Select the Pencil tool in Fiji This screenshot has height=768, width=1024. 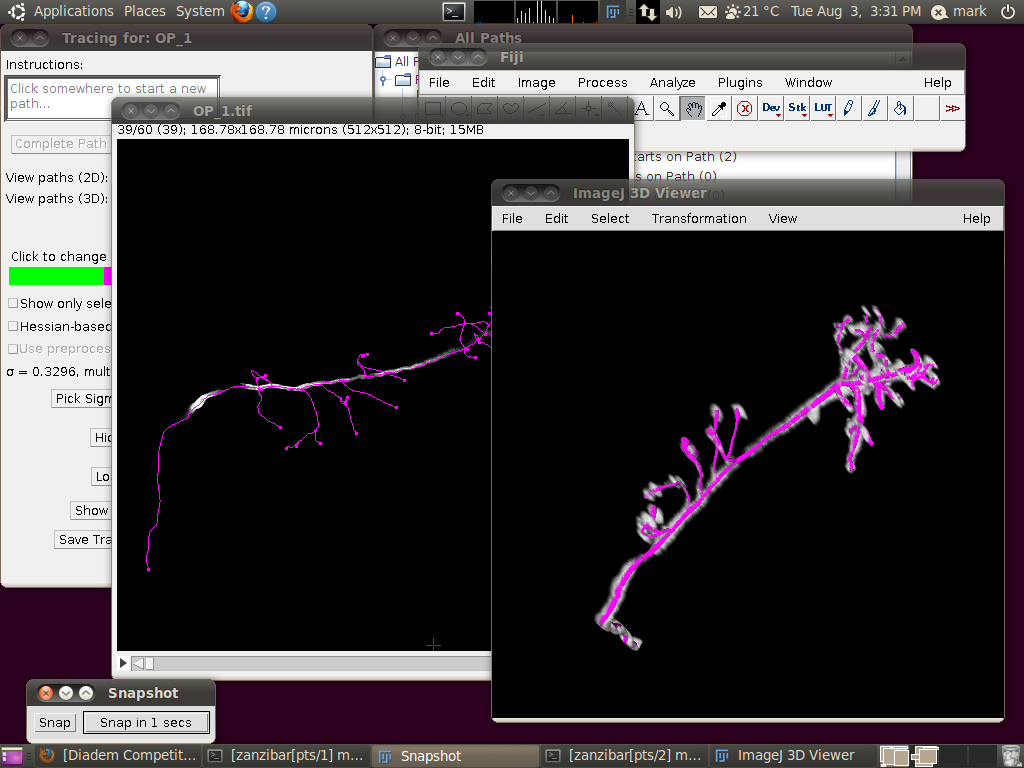(848, 108)
